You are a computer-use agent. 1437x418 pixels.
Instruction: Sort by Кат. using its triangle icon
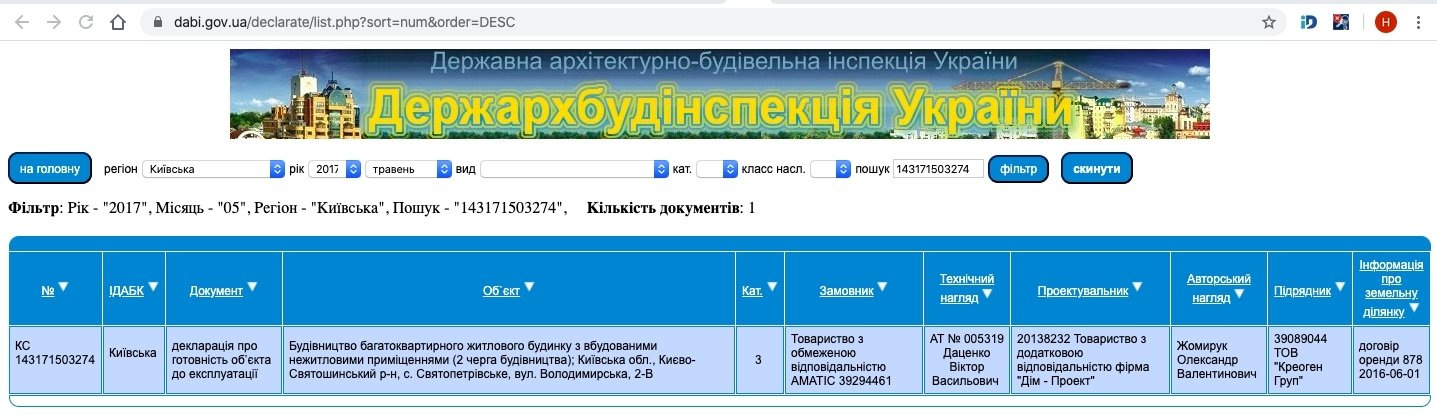[x=772, y=287]
